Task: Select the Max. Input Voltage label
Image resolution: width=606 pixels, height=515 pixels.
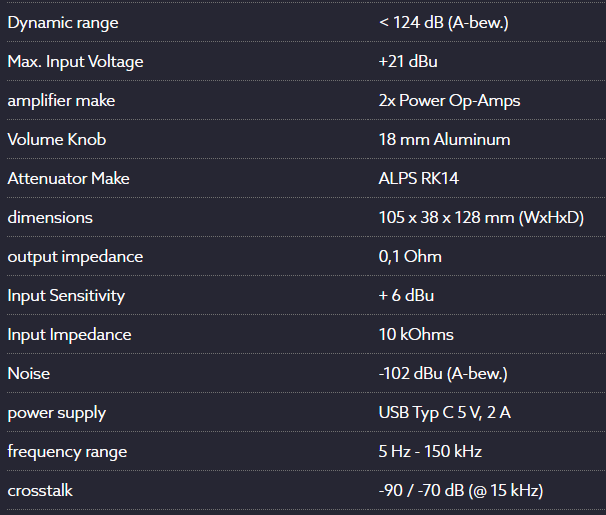Action: [x=75, y=61]
